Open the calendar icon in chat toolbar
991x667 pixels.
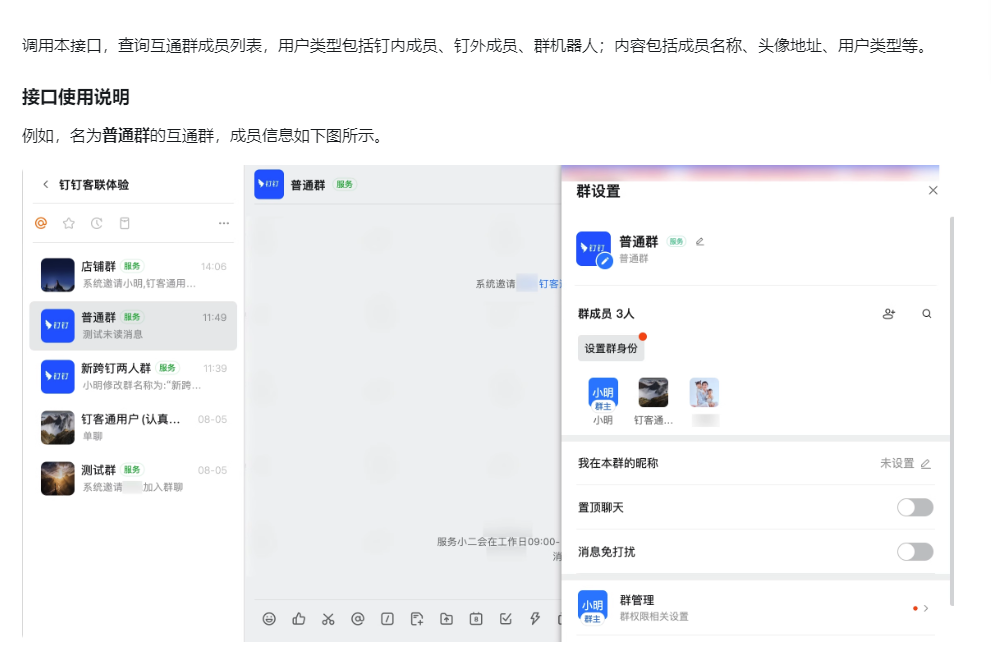coord(476,619)
